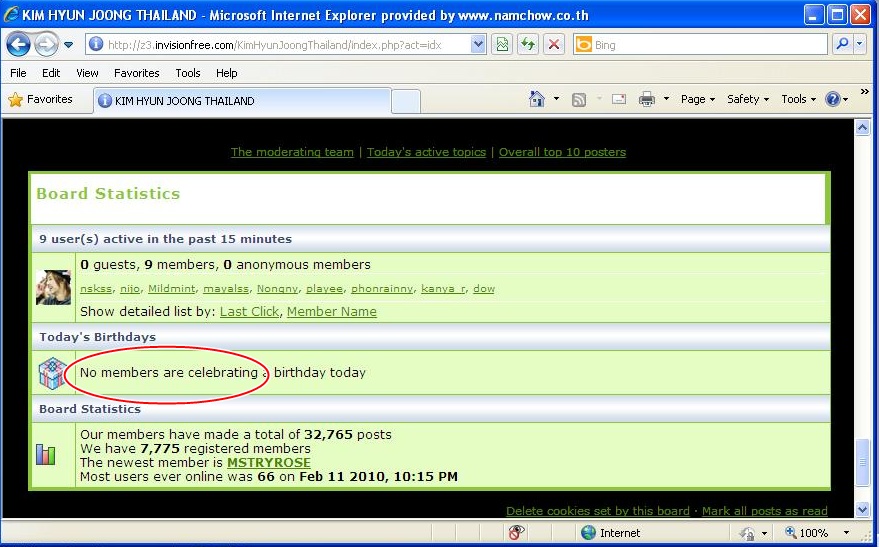
Task: Open member Mildmint profile
Action: pos(172,289)
